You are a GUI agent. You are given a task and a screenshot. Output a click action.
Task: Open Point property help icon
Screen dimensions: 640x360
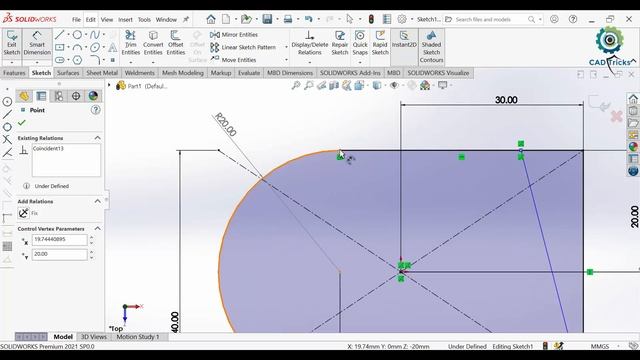96,110
